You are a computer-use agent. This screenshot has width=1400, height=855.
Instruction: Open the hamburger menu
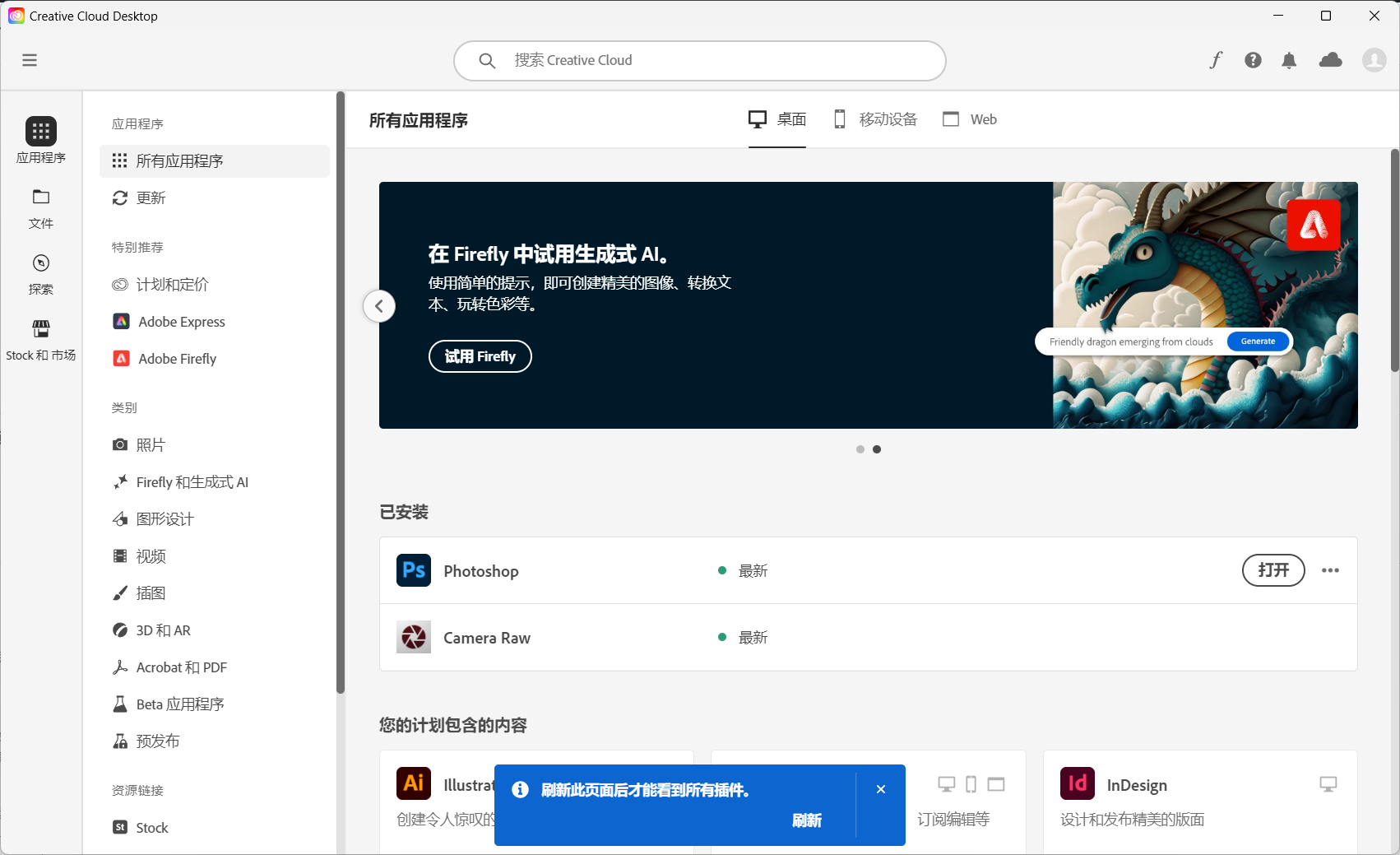(30, 60)
